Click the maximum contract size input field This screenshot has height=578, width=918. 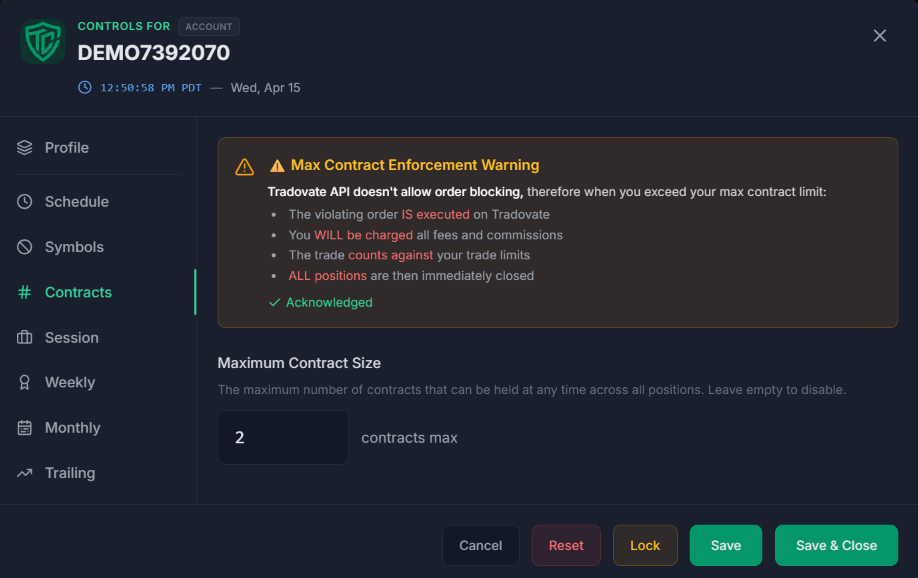pos(283,437)
